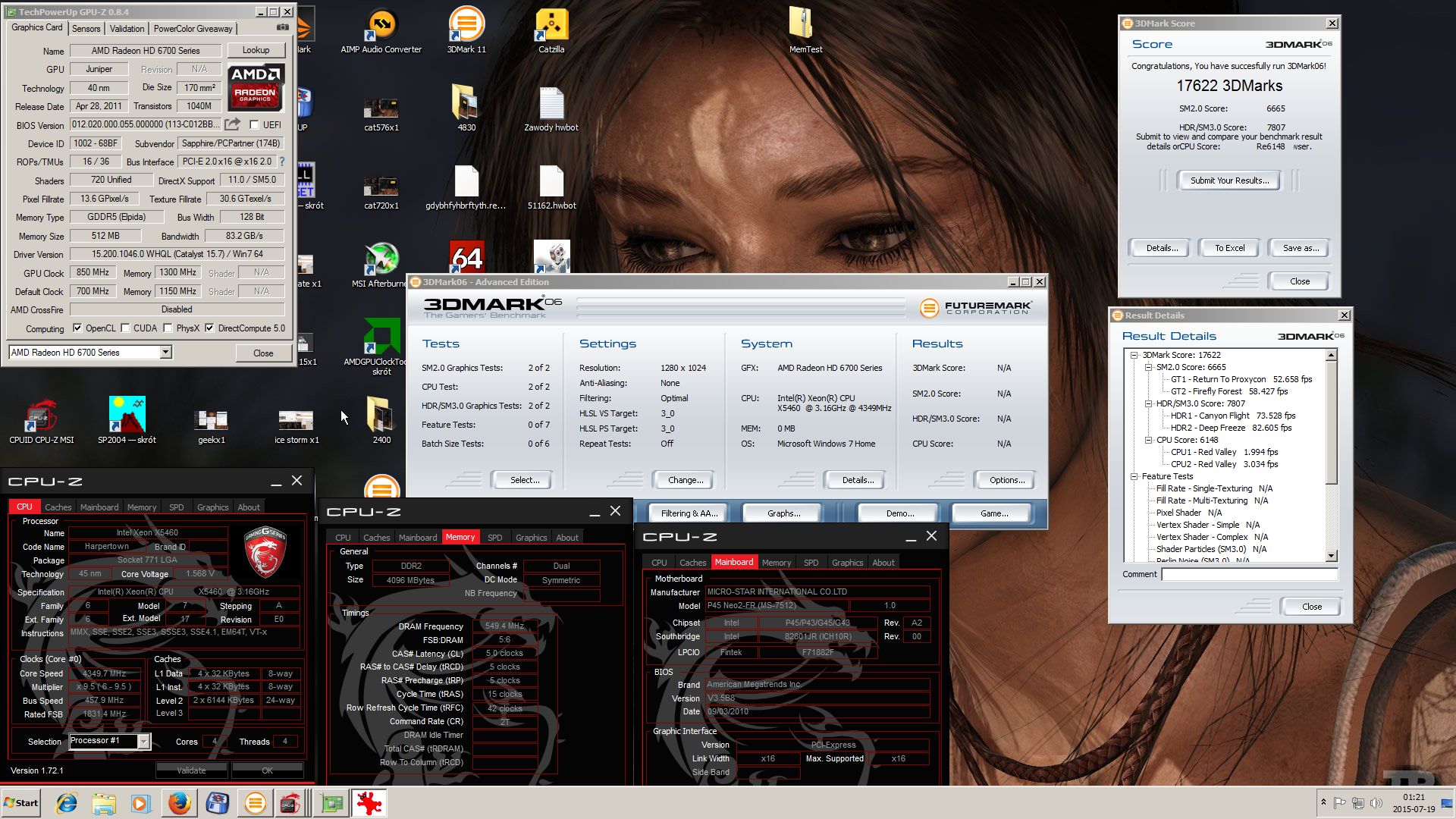
Task: Click the Save as... button
Action: [1300, 248]
